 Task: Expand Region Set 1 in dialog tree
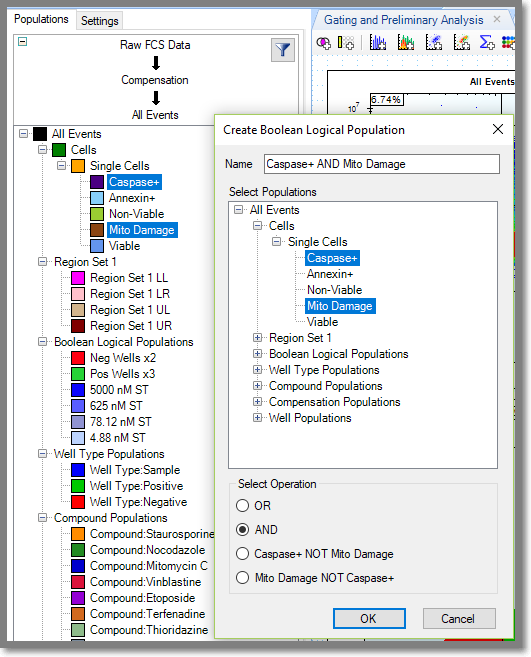click(x=257, y=337)
